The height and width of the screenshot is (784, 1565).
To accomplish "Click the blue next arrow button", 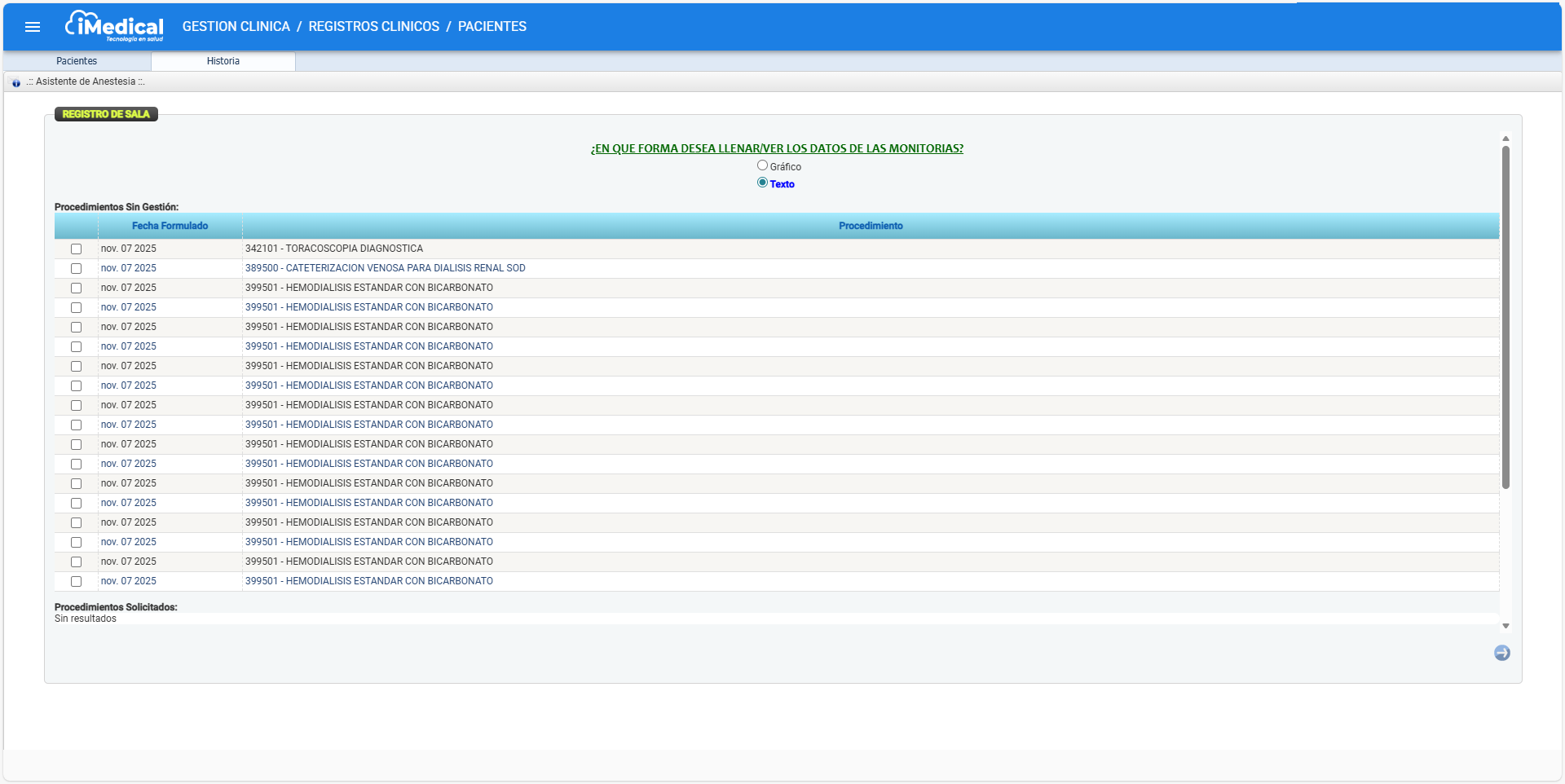I will pyautogui.click(x=1501, y=653).
